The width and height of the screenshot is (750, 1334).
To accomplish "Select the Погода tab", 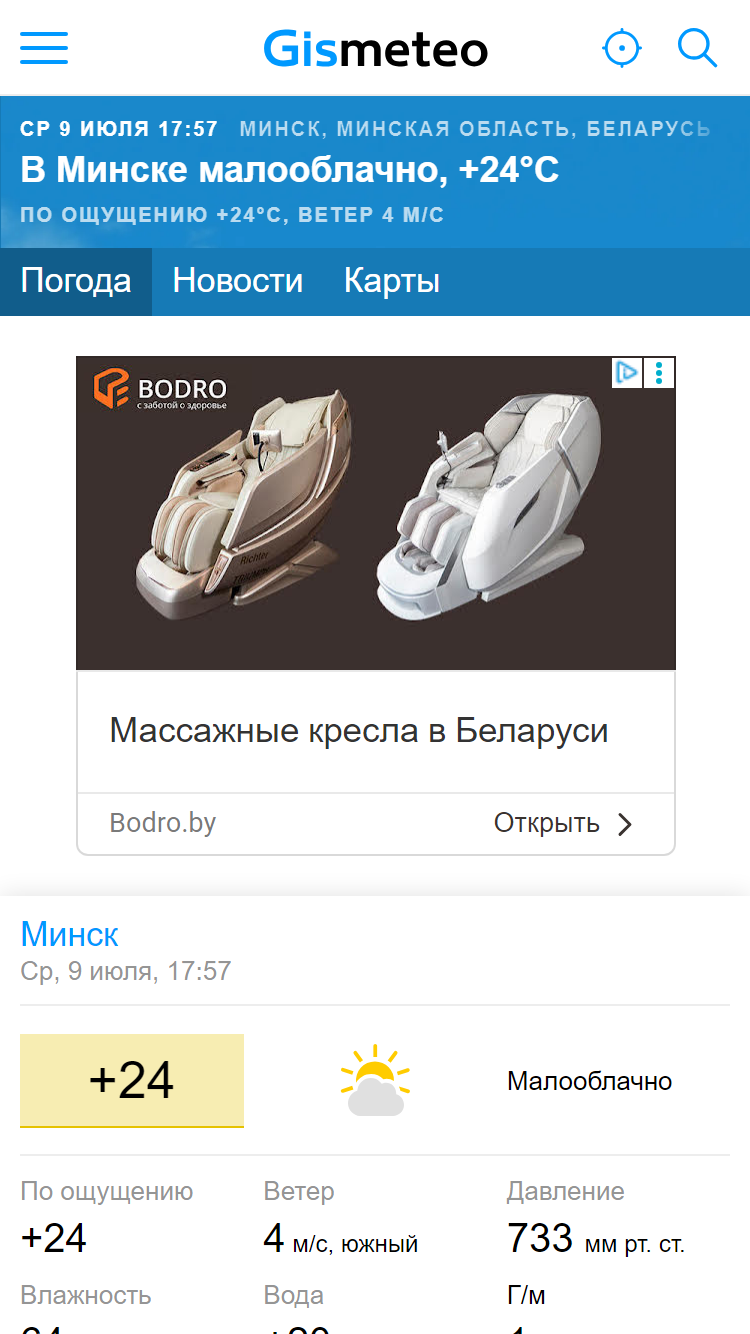I will point(76,281).
